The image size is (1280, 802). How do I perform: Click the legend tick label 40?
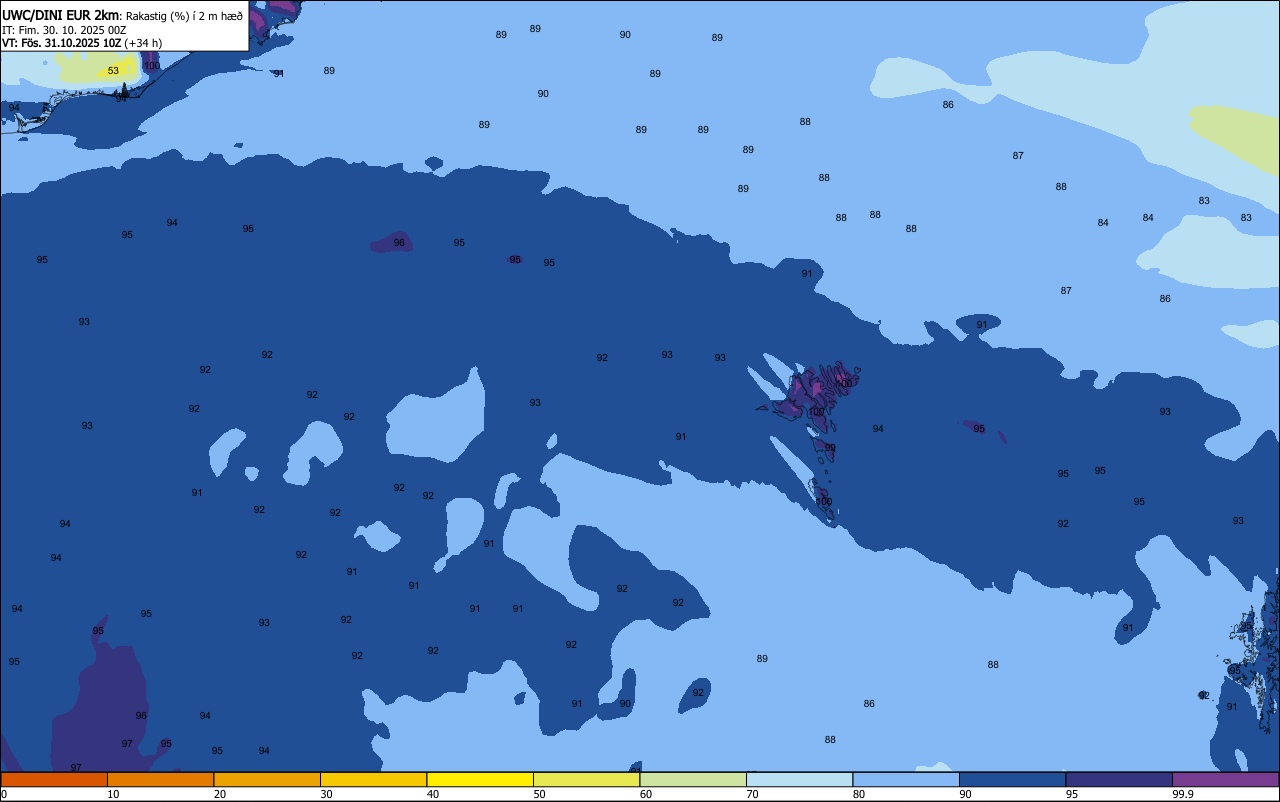pos(433,794)
